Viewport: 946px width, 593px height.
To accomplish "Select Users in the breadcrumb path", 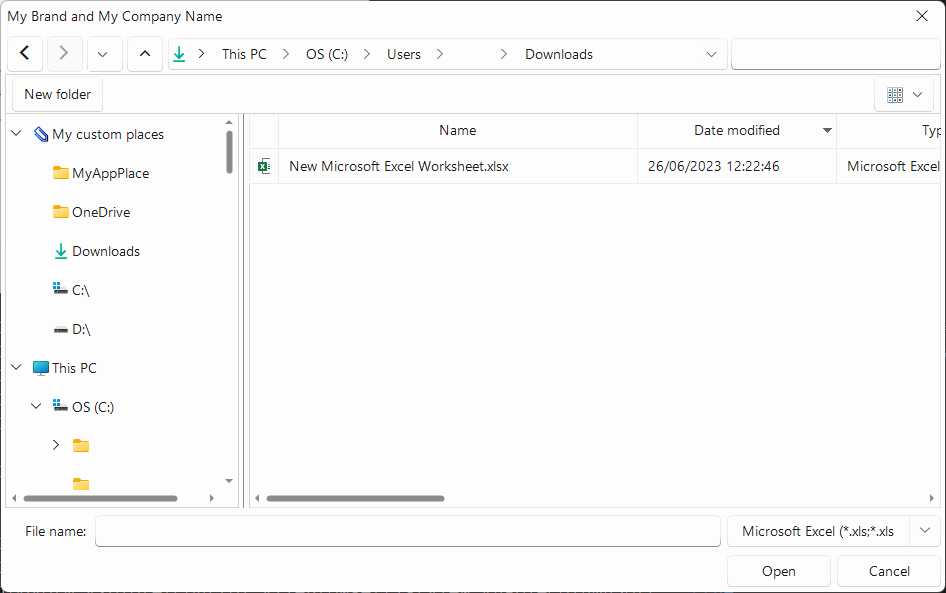I will click(403, 54).
